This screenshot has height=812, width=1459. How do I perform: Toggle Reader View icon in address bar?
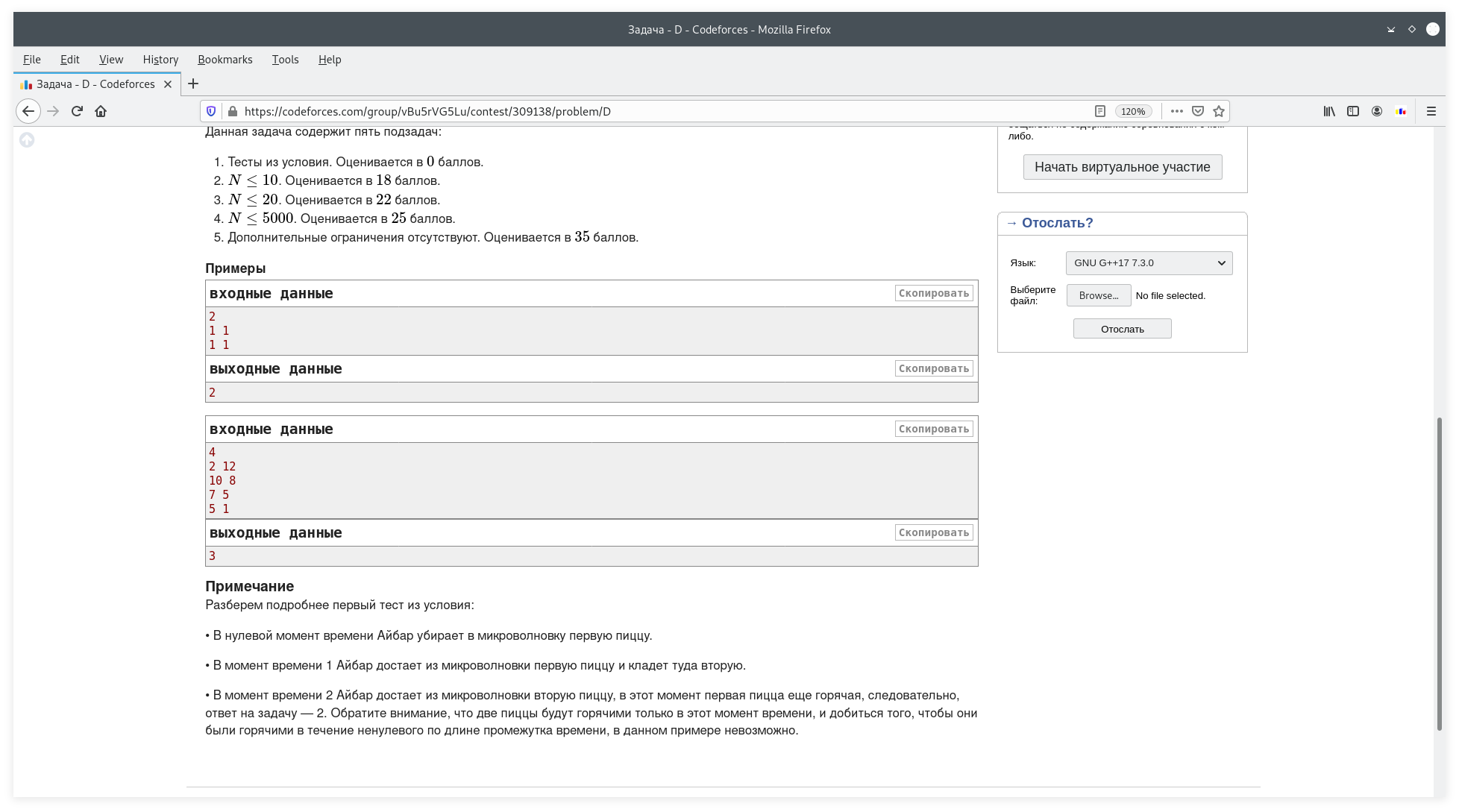(1099, 111)
